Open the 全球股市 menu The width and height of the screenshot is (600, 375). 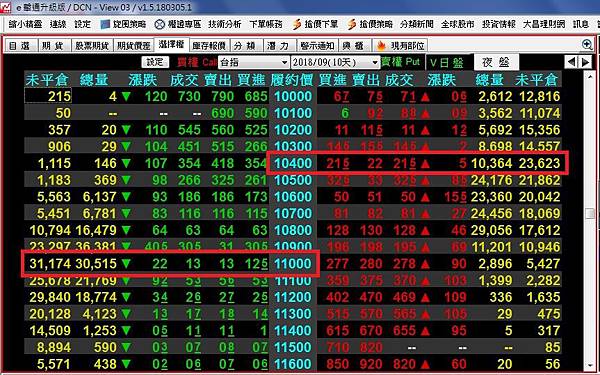click(x=458, y=24)
